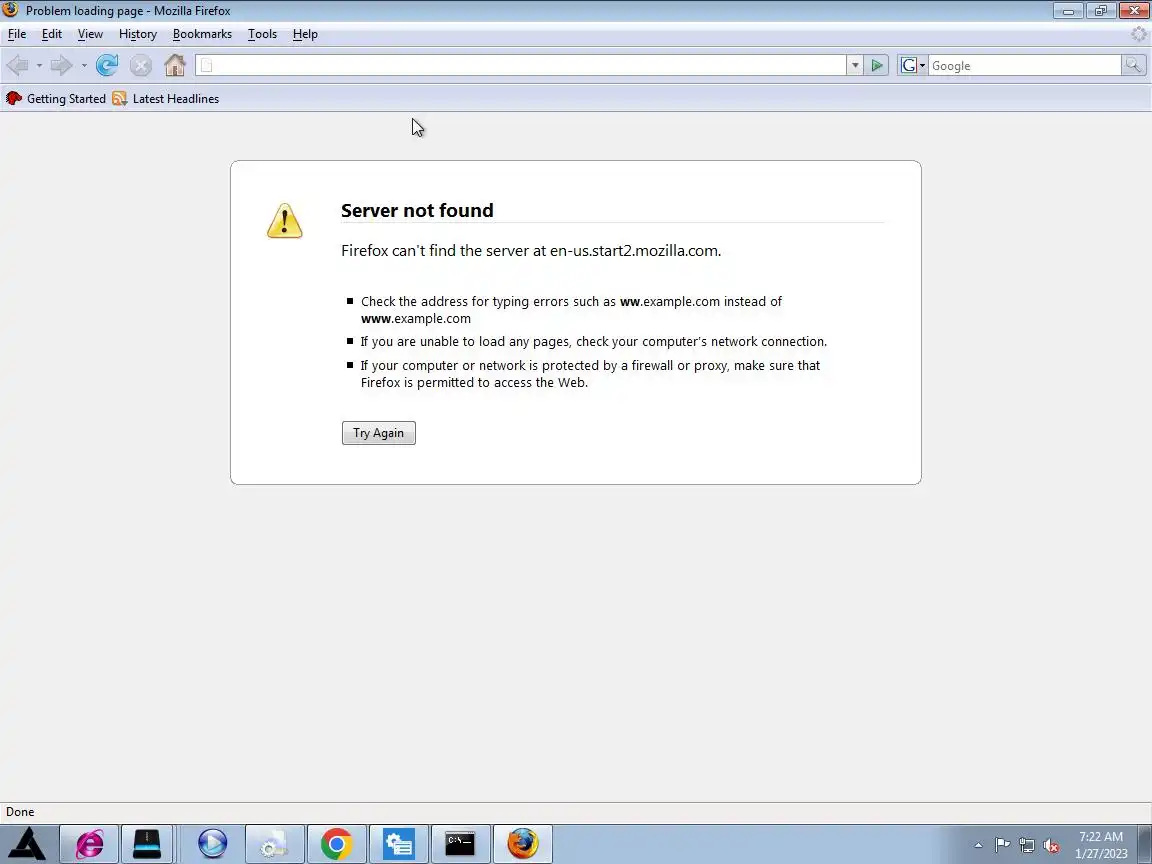Open the blue settings list taskbar app
This screenshot has height=864, width=1152.
pyautogui.click(x=398, y=843)
